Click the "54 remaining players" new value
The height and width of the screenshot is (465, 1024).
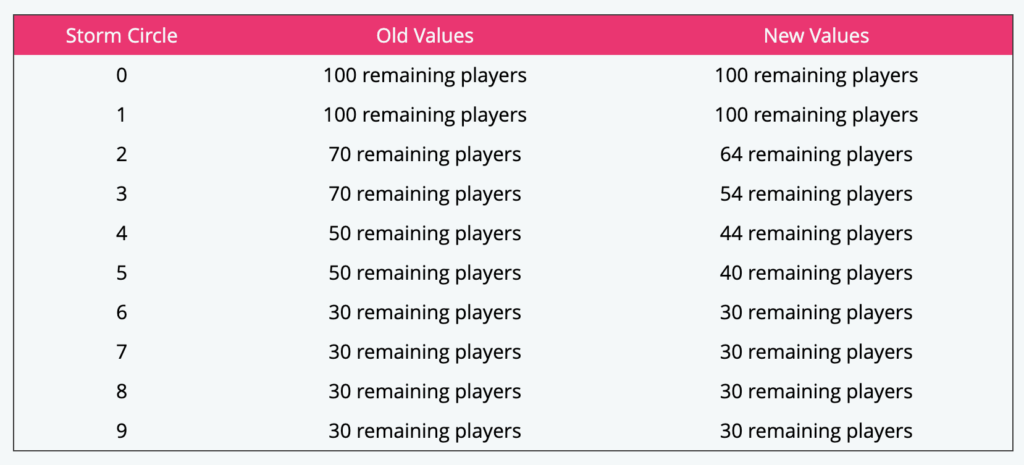pos(816,194)
